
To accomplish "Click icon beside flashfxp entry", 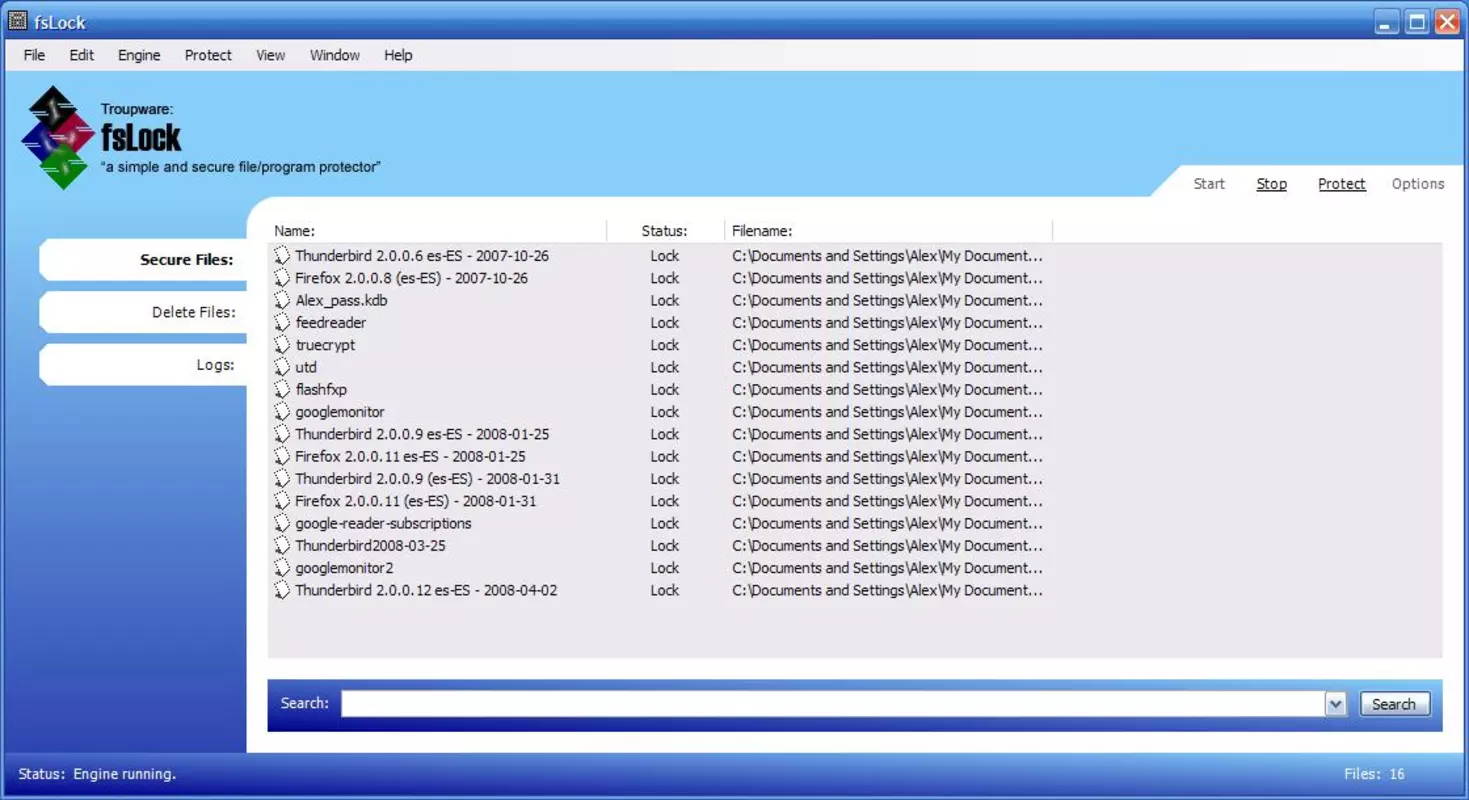I will tap(282, 390).
